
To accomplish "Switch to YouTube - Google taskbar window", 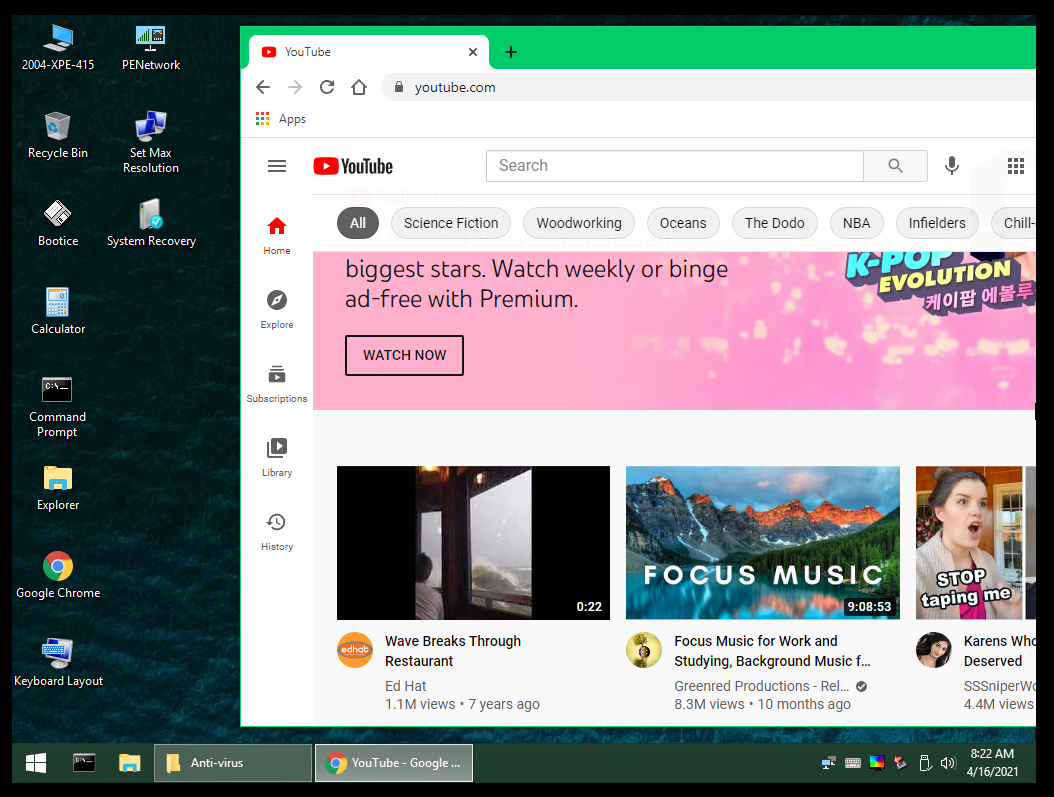I will pos(394,763).
